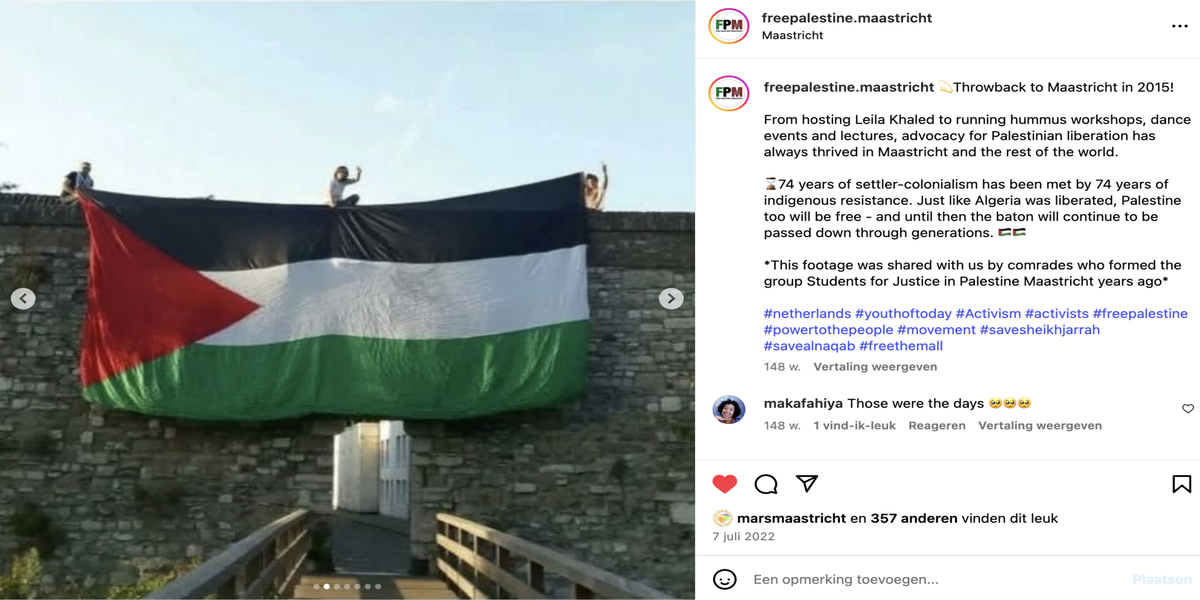Open the emoji picker smiley icon

tap(725, 579)
